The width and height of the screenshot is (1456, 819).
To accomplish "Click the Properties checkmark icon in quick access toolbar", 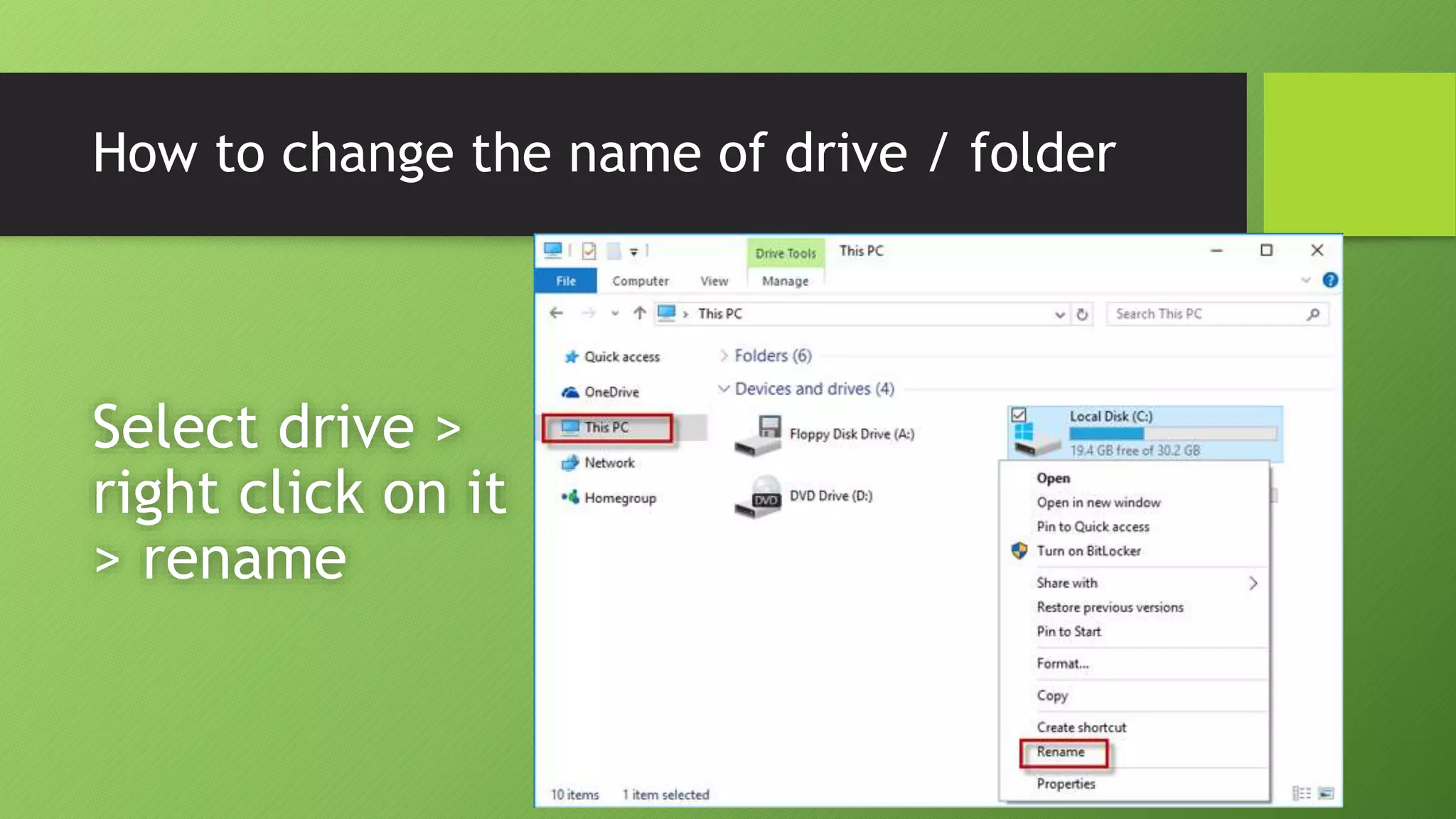I will pos(589,251).
